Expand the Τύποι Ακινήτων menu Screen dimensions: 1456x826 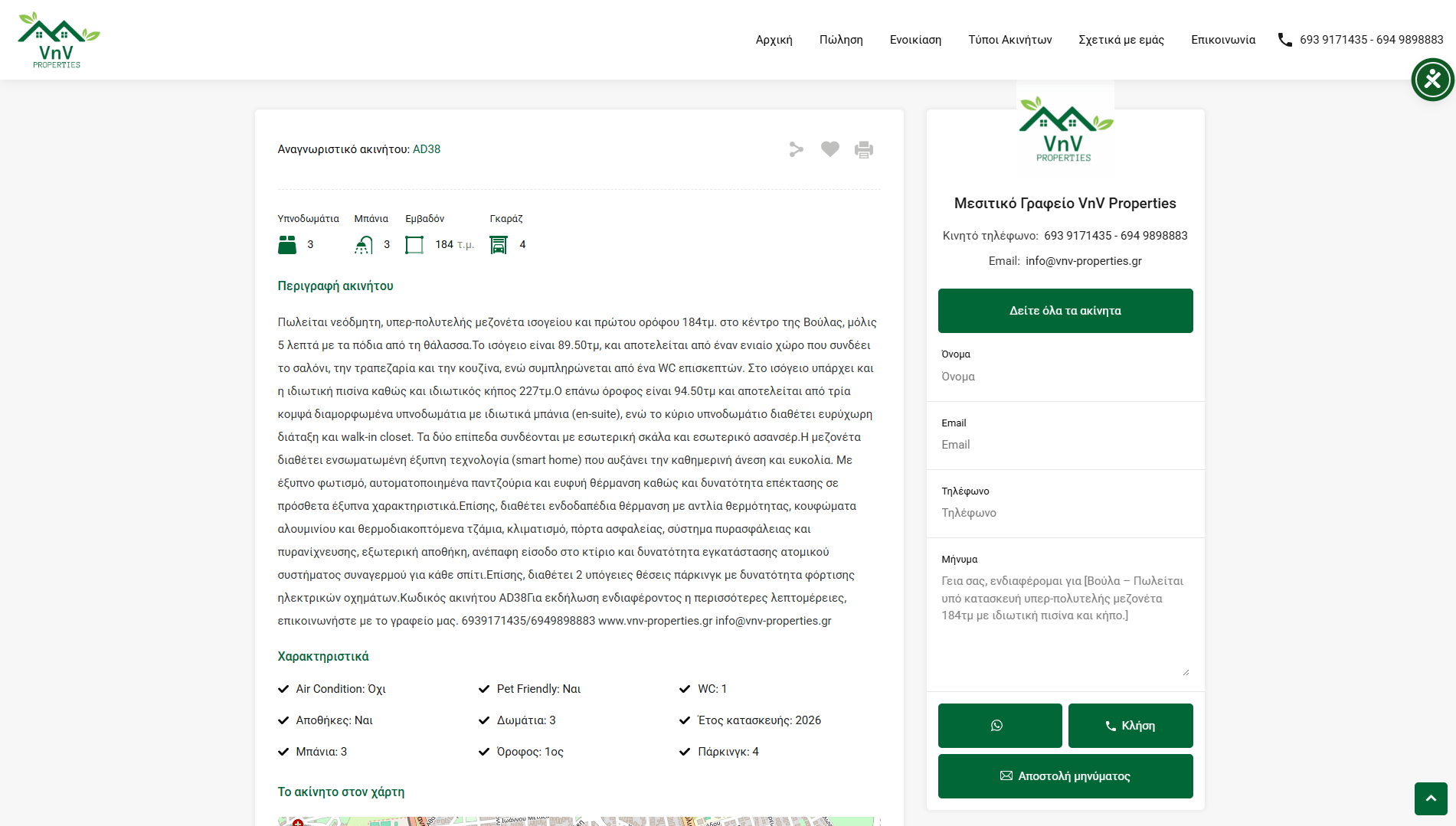[1009, 40]
